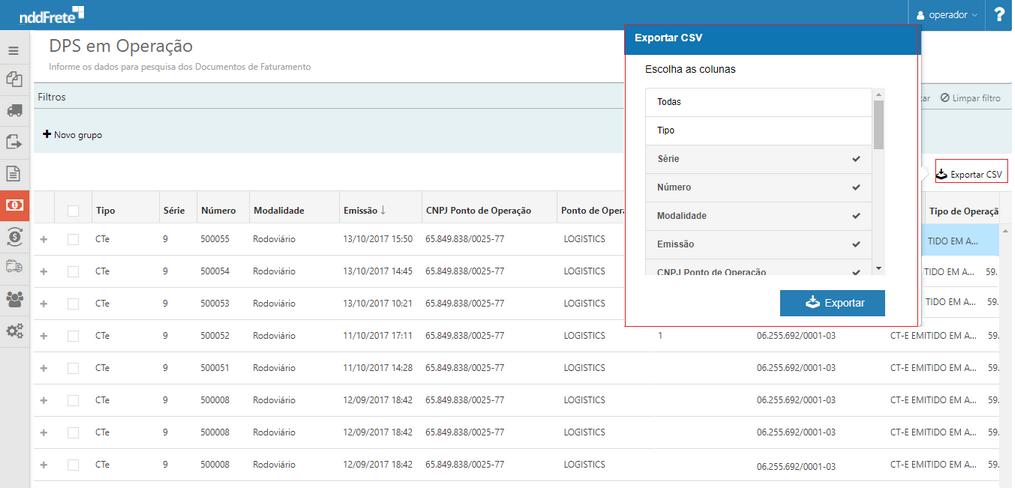Click the help question mark icon
Viewport: 1015px width, 488px height.
pyautogui.click(x=1000, y=15)
